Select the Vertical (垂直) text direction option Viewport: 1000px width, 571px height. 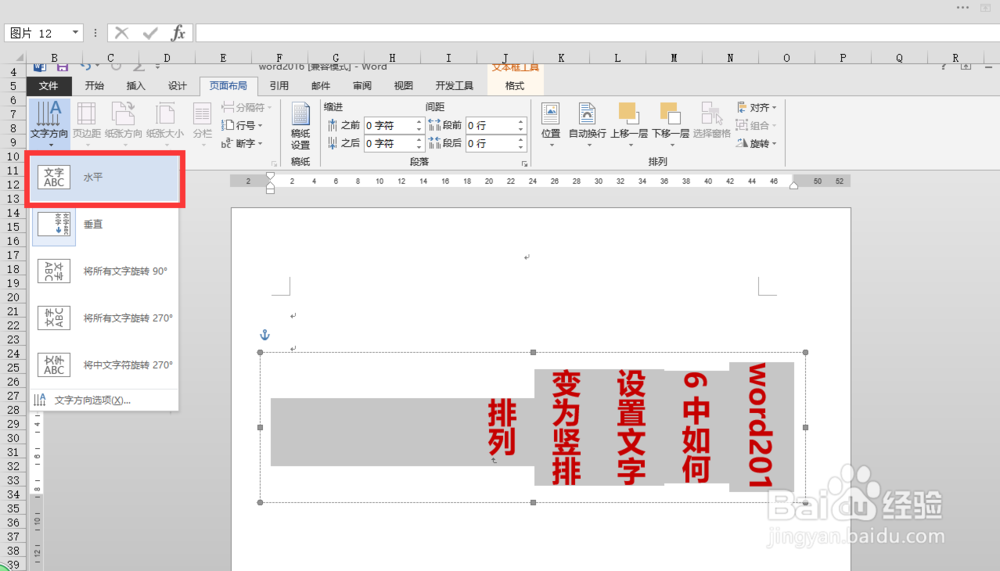pyautogui.click(x=105, y=225)
